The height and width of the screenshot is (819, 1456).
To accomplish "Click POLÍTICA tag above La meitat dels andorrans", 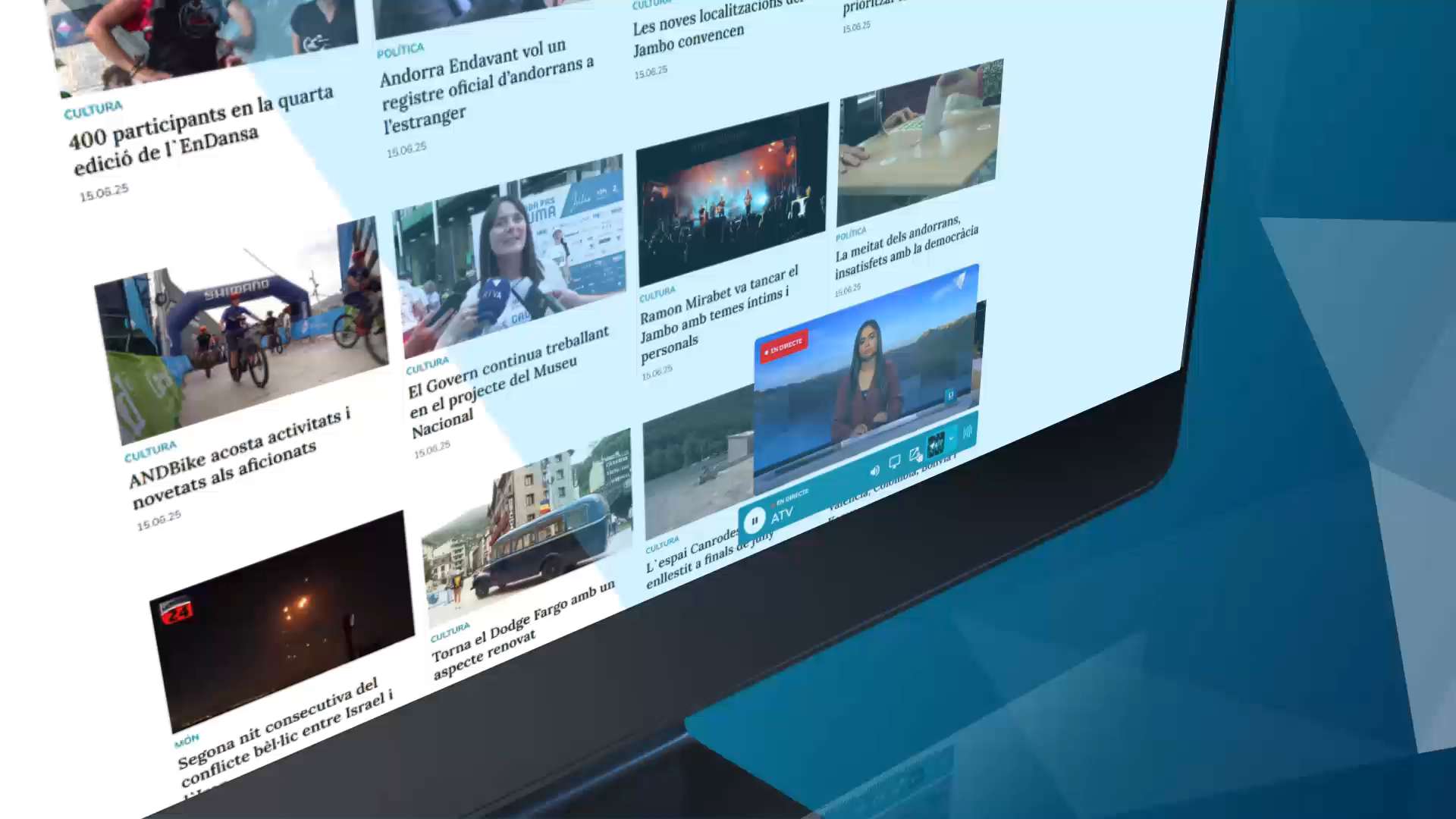I will [850, 234].
